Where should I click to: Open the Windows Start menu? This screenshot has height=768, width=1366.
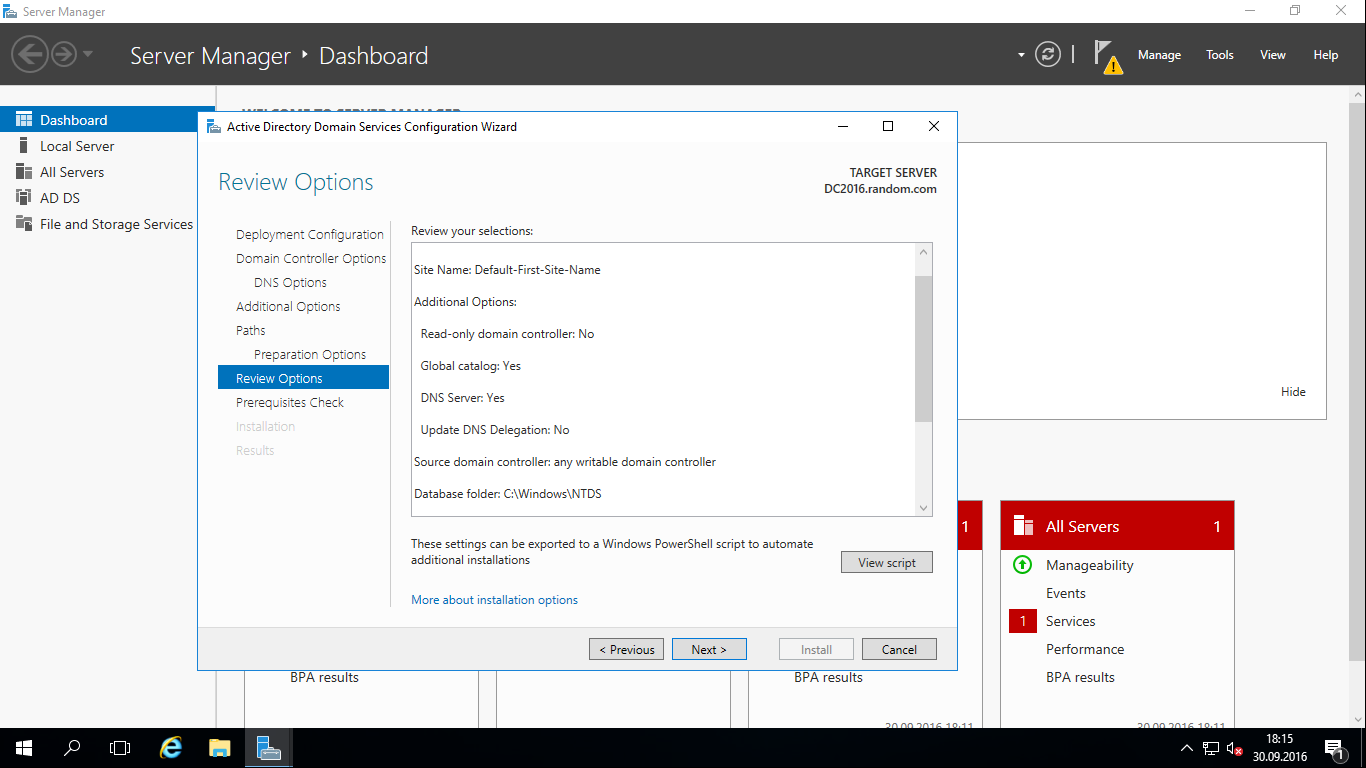pos(24,748)
